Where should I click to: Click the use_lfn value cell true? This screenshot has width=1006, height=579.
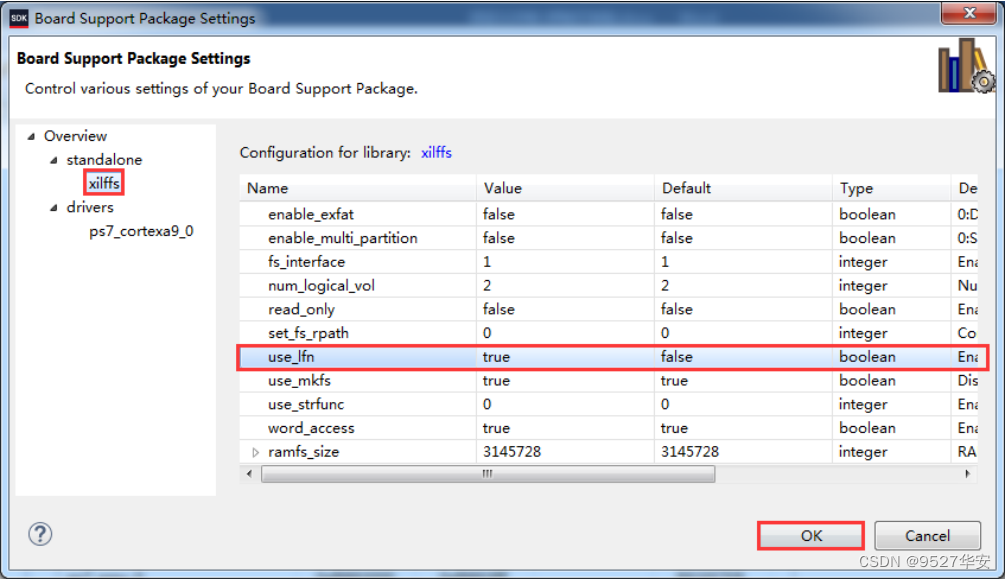pos(565,357)
